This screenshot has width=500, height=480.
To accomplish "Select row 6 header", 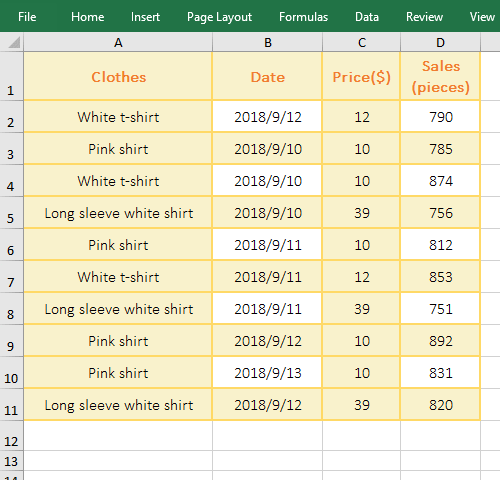I will point(12,245).
